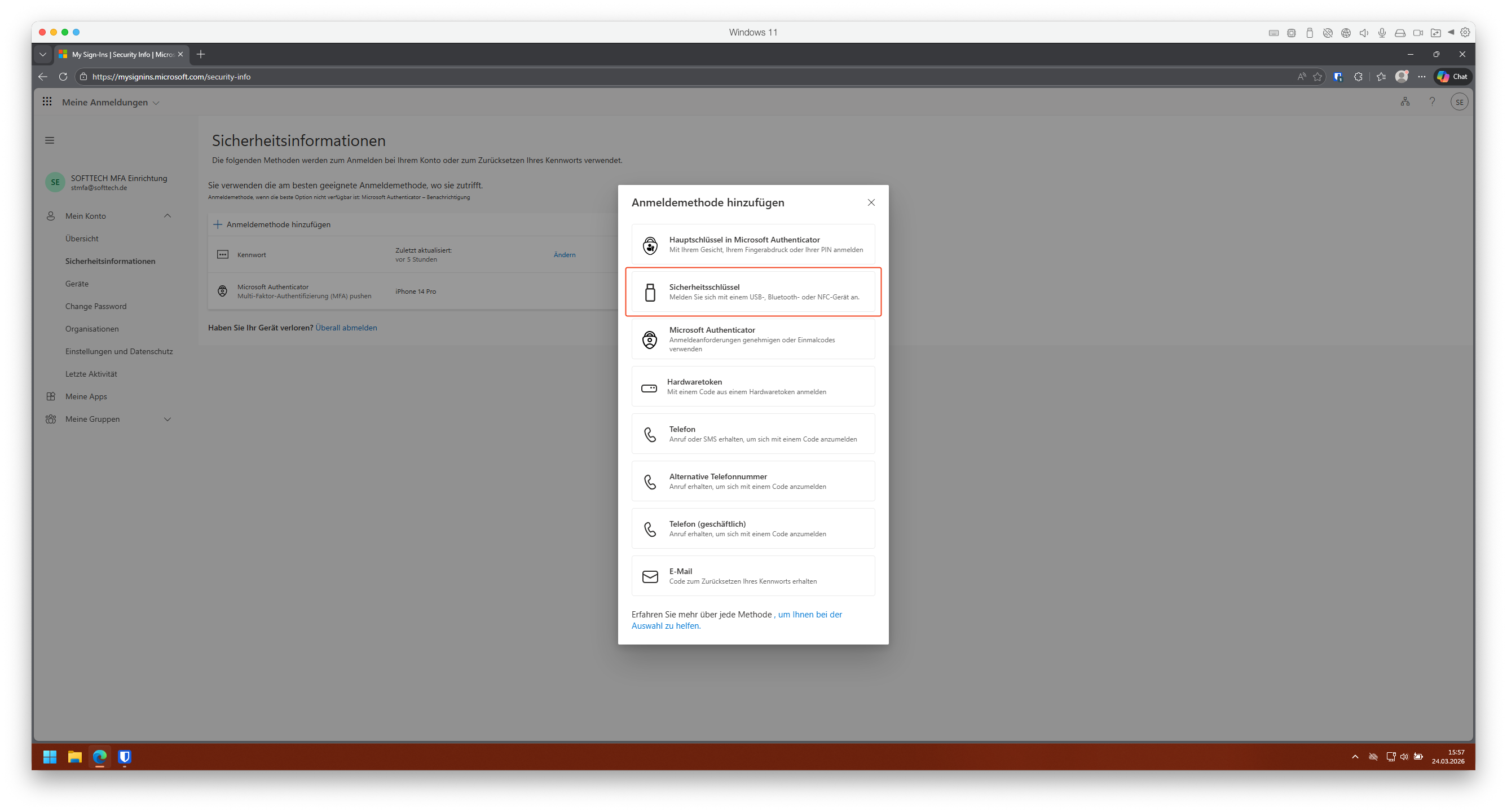Image resolution: width=1507 pixels, height=812 pixels.
Task: Choose Hauptschlüssel in Microsoft Authenticator option
Action: click(x=753, y=245)
